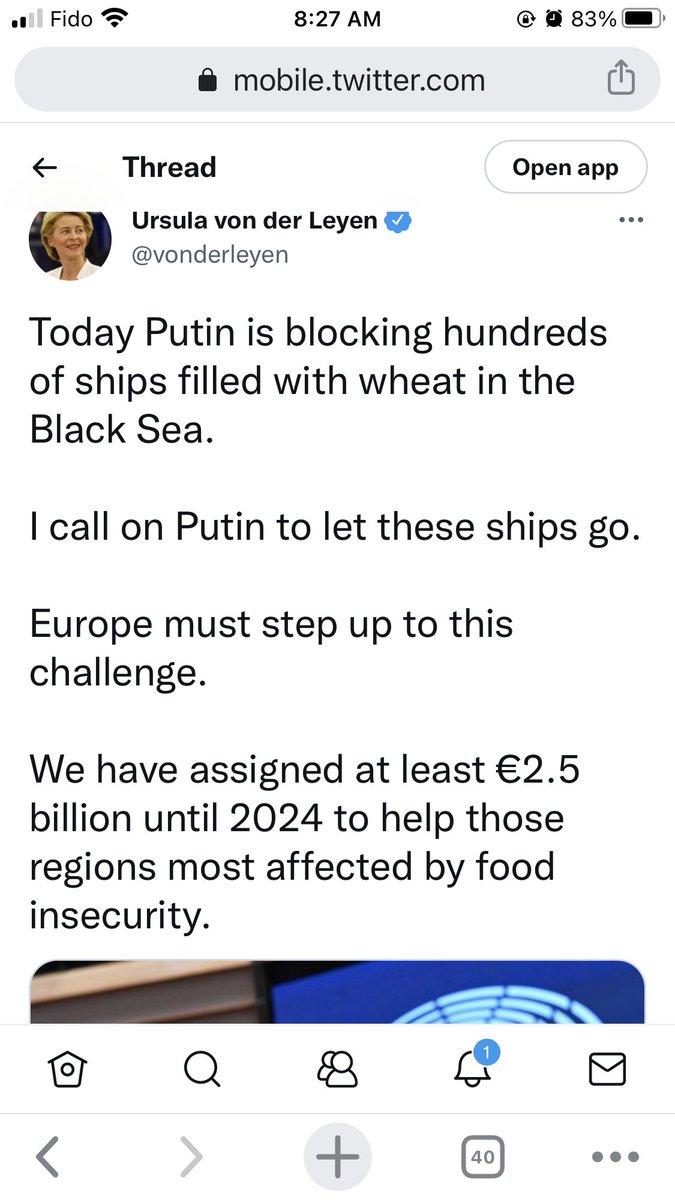The image size is (675, 1200).
Task: Open a new browser tab with plus
Action: [337, 1157]
